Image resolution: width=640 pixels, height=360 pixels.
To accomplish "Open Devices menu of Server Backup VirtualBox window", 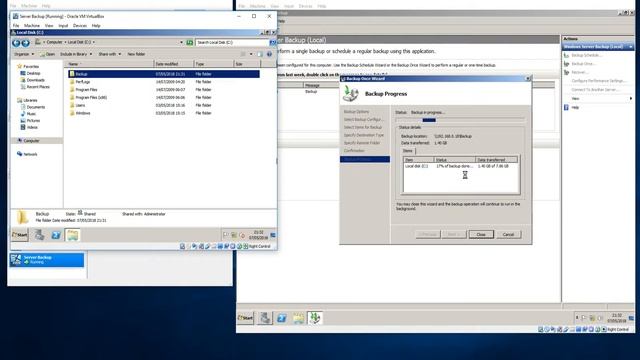I will coord(80,25).
